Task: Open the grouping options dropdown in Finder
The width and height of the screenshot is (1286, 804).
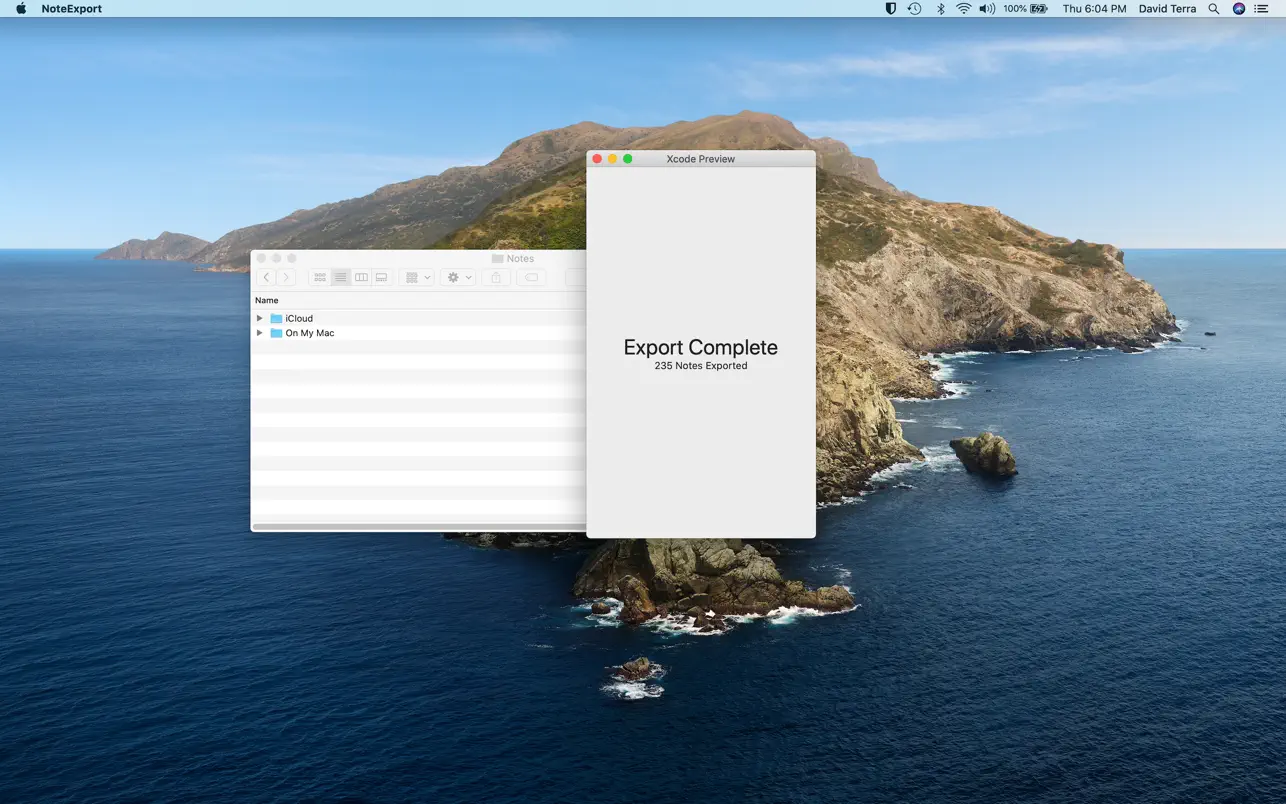Action: point(416,277)
